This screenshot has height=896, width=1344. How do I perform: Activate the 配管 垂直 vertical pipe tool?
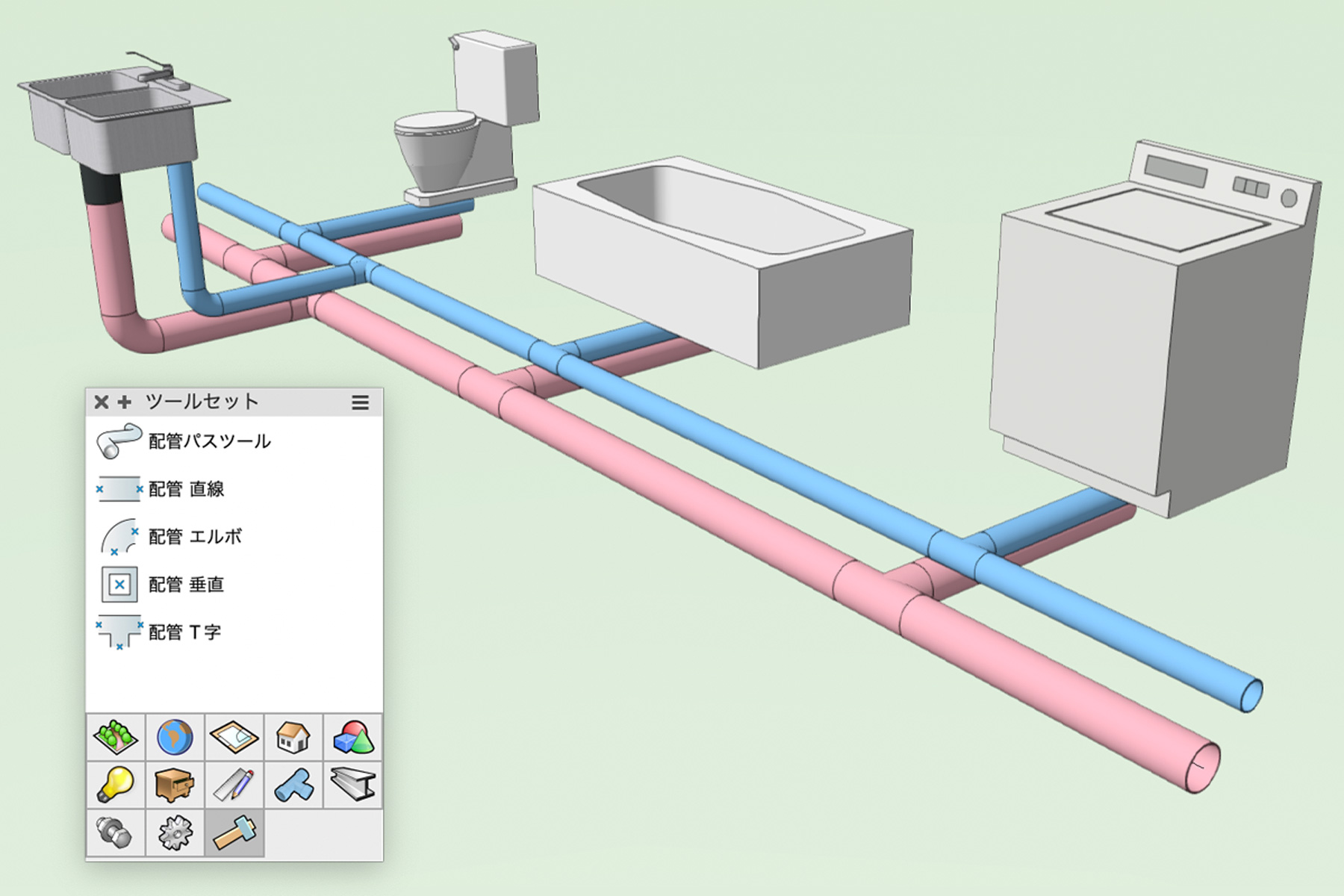(162, 584)
